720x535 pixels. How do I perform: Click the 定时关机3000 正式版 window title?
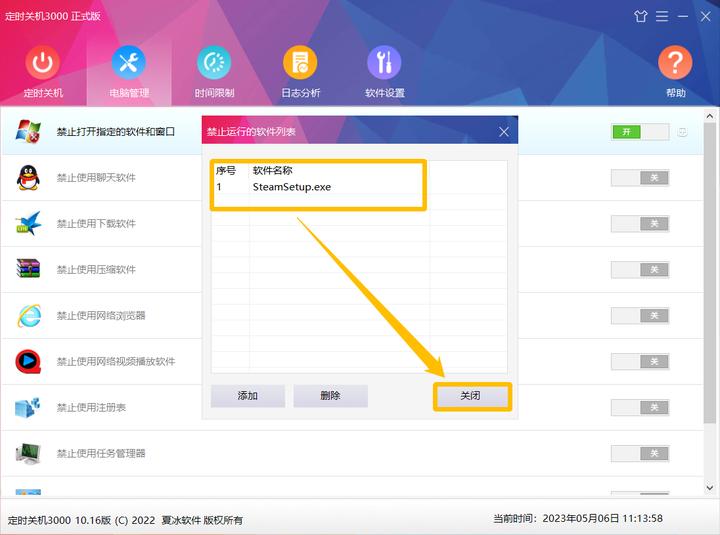pyautogui.click(x=52, y=16)
